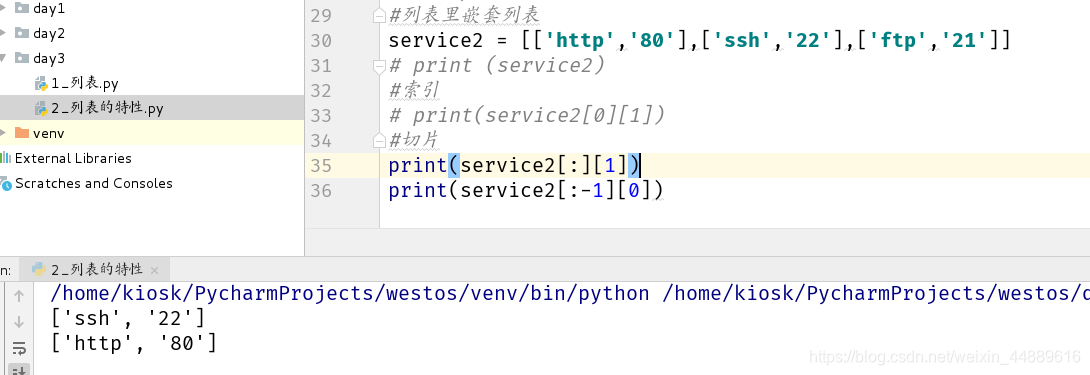Image resolution: width=1090 pixels, height=375 pixels.
Task: Toggle fold marker on line 31
Action: coord(379,66)
